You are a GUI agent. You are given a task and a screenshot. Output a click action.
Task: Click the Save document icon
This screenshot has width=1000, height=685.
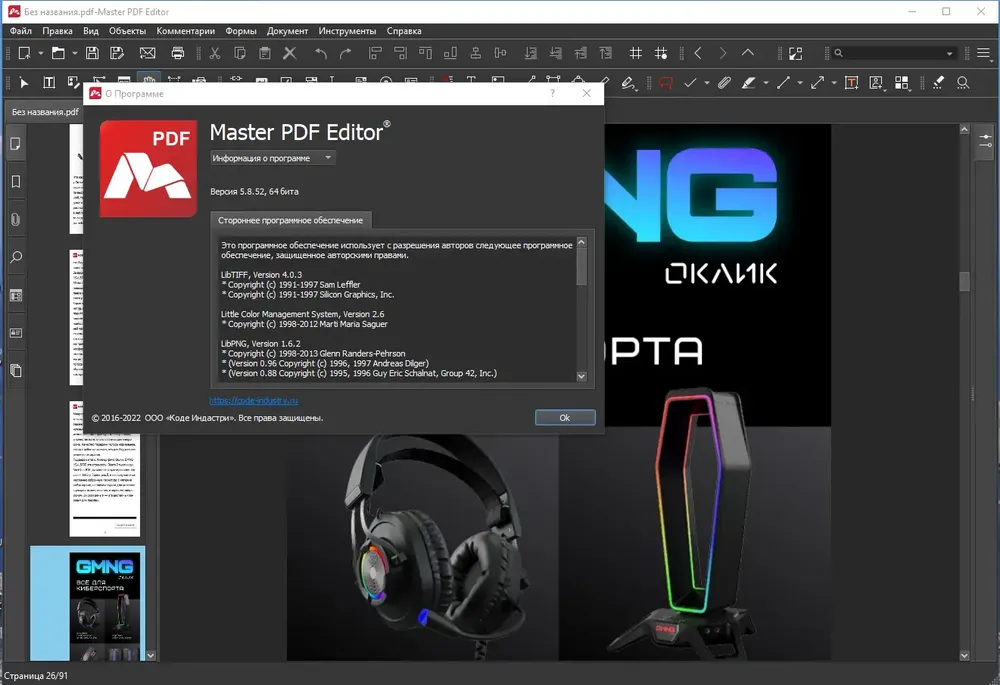pyautogui.click(x=92, y=54)
